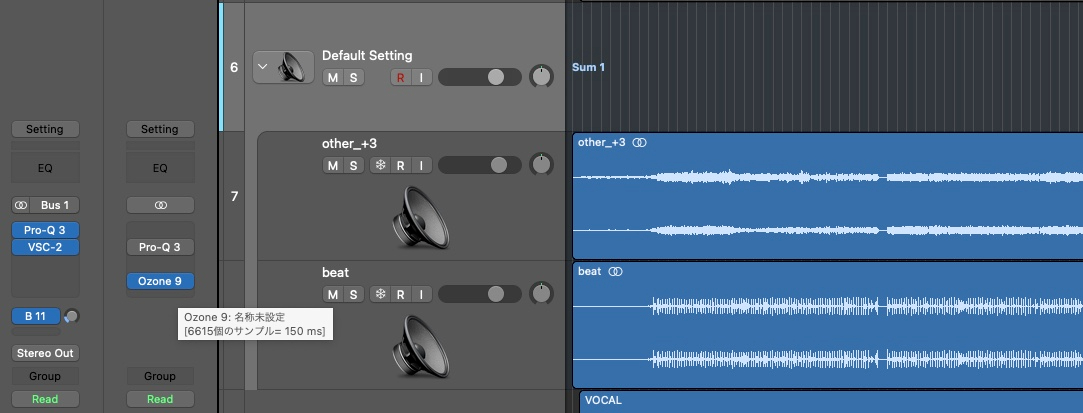The image size is (1083, 413).
Task: Collapse the Default Setting track stack chevron
Action: [263, 68]
